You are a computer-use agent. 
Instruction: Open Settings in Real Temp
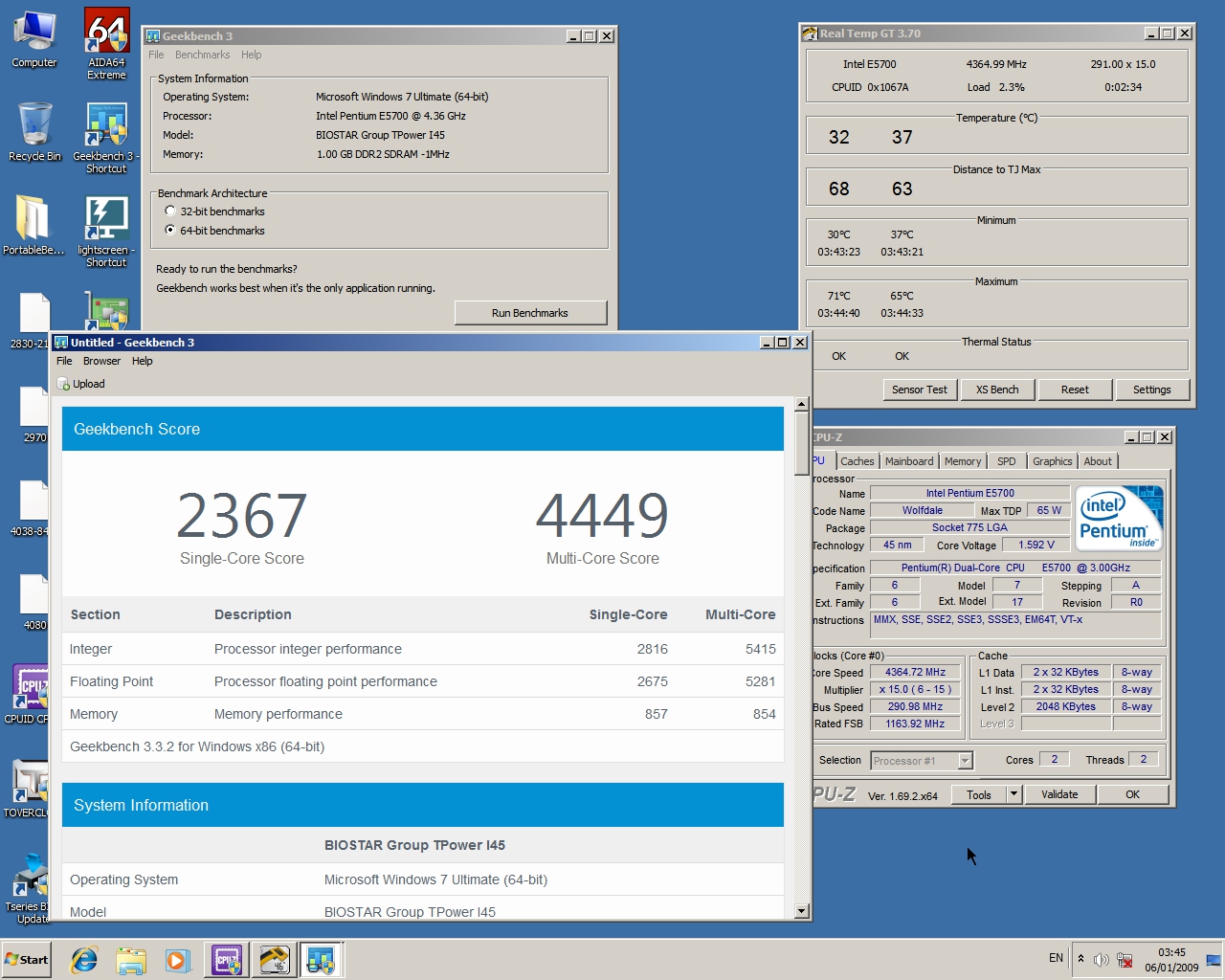coord(1152,390)
